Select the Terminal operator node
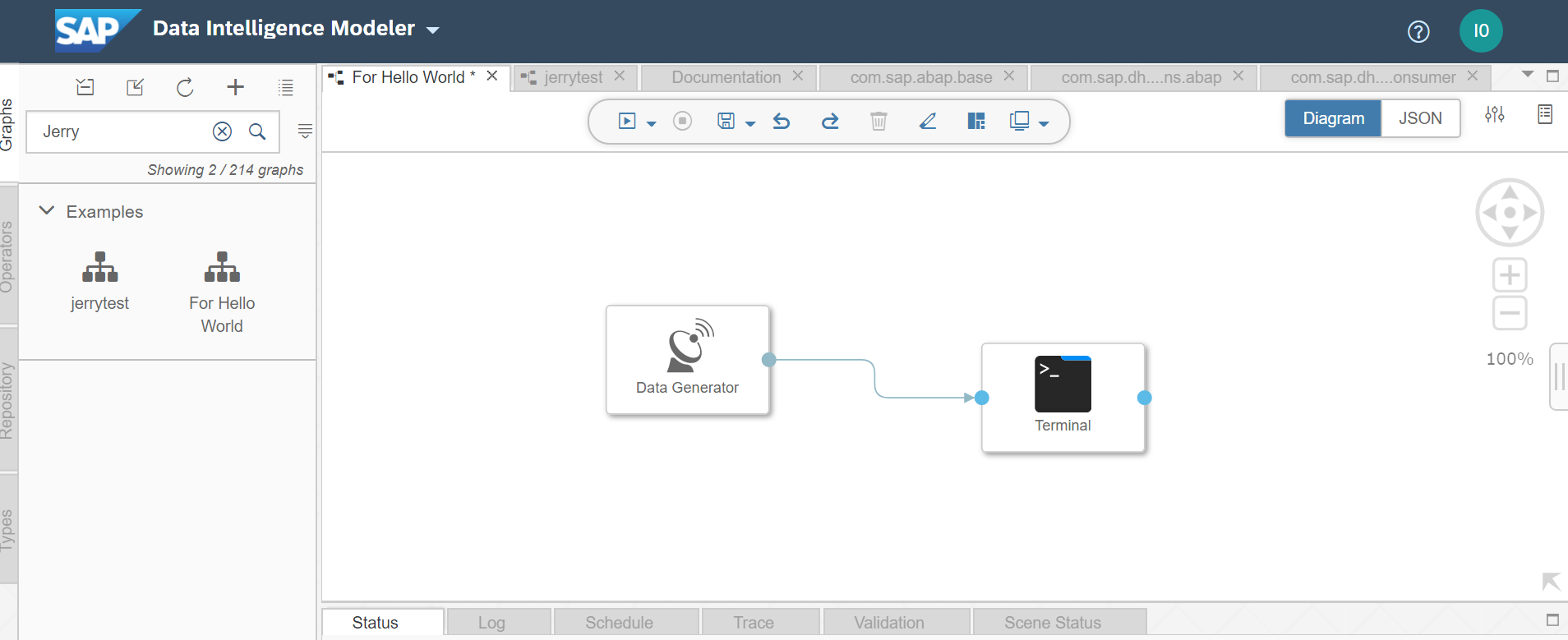Image resolution: width=1568 pixels, height=640 pixels. pyautogui.click(x=1063, y=398)
